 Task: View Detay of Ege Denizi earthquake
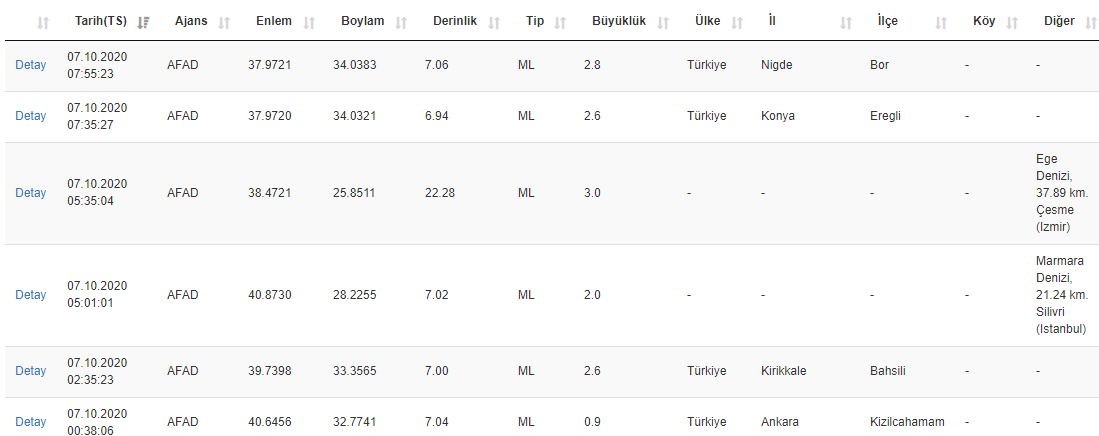pos(30,193)
